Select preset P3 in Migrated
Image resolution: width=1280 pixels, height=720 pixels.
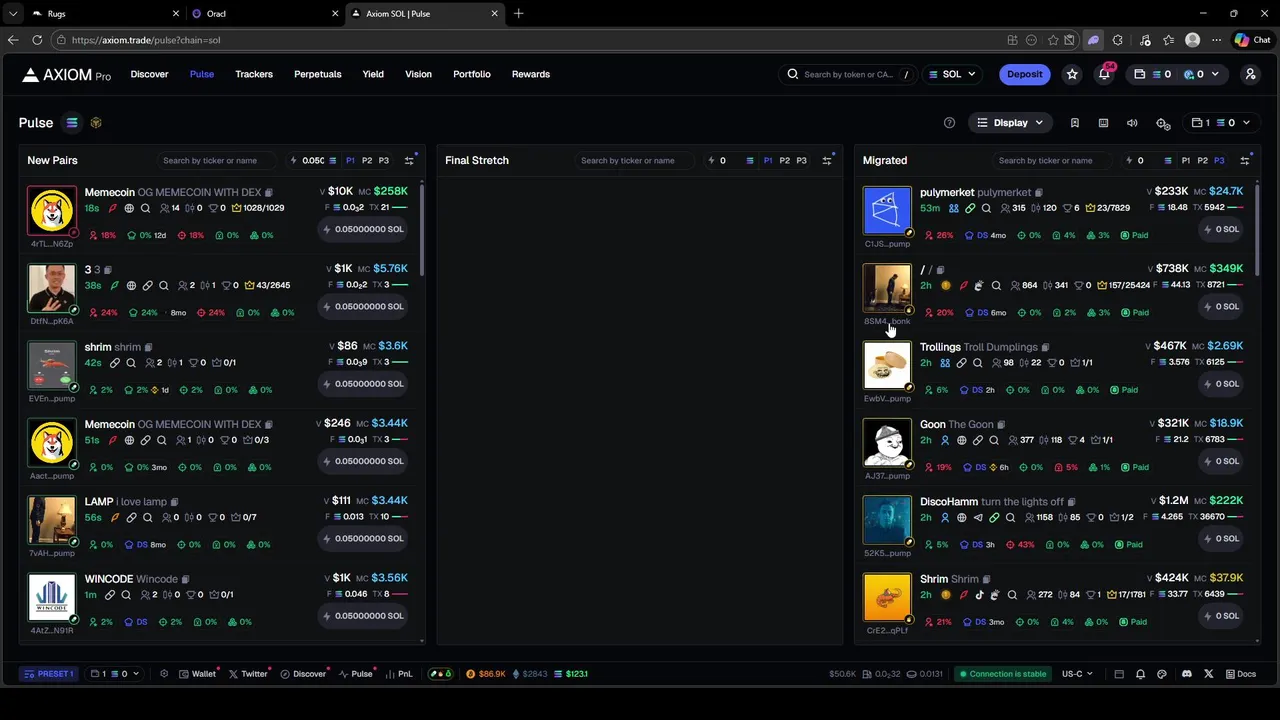tap(1219, 160)
